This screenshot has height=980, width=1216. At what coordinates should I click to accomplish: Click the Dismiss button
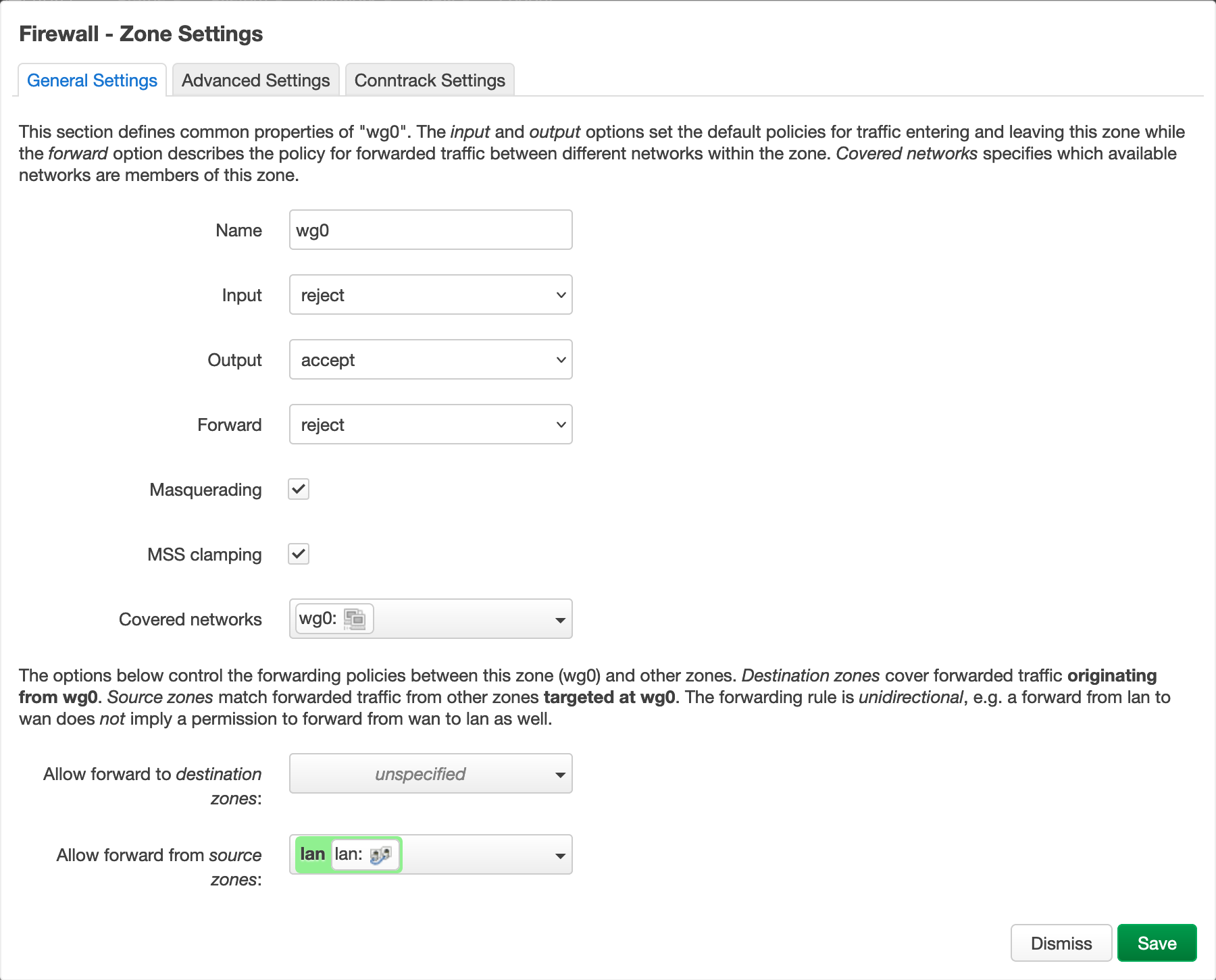(x=1061, y=943)
